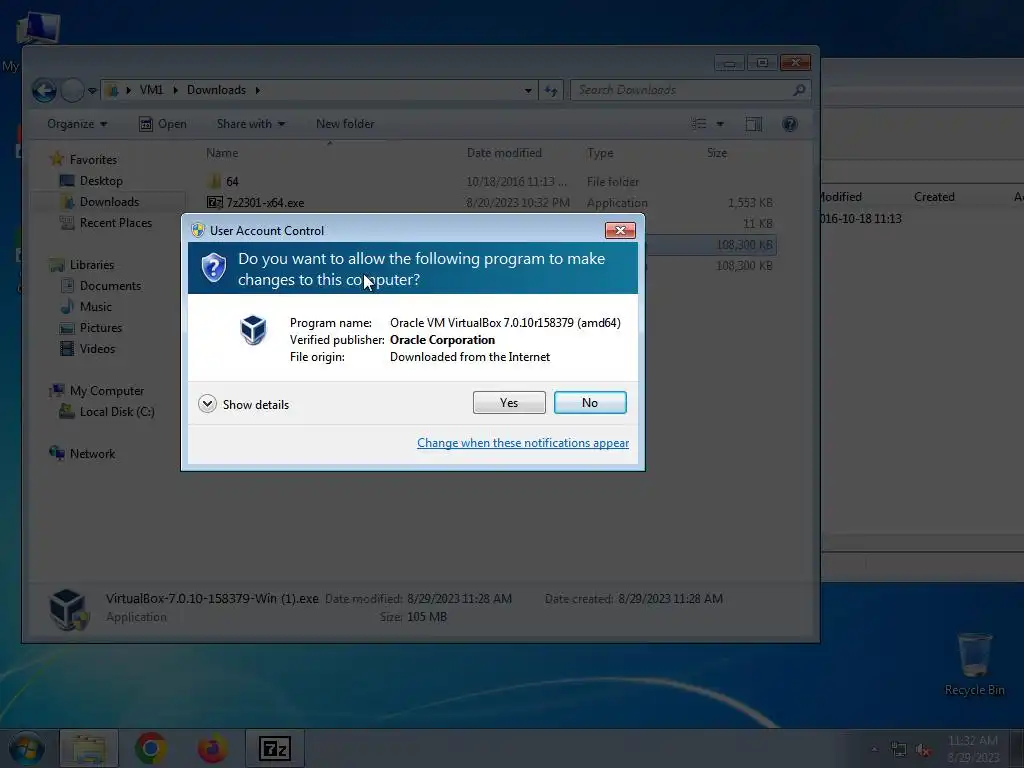Click the Search Downloads field
The image size is (1024, 768).
[690, 90]
